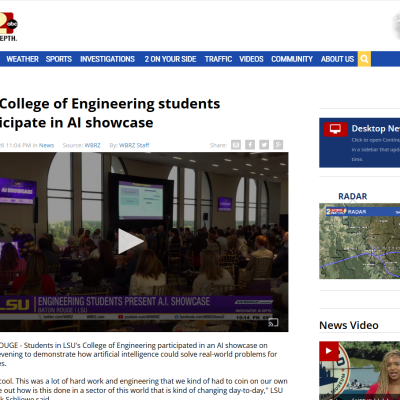Follow the WBRZ source link
This screenshot has height=400, width=400.
pos(92,145)
